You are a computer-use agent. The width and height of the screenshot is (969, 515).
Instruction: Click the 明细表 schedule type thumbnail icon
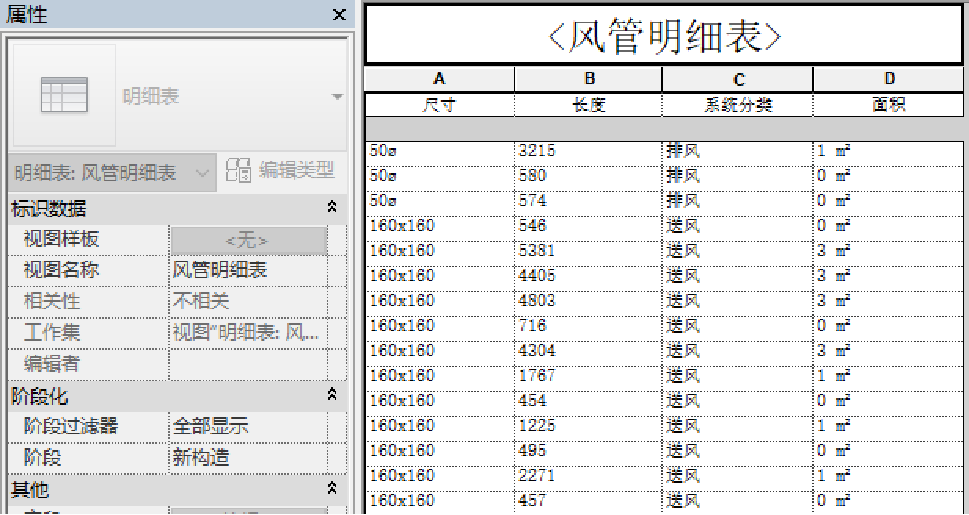(x=63, y=95)
